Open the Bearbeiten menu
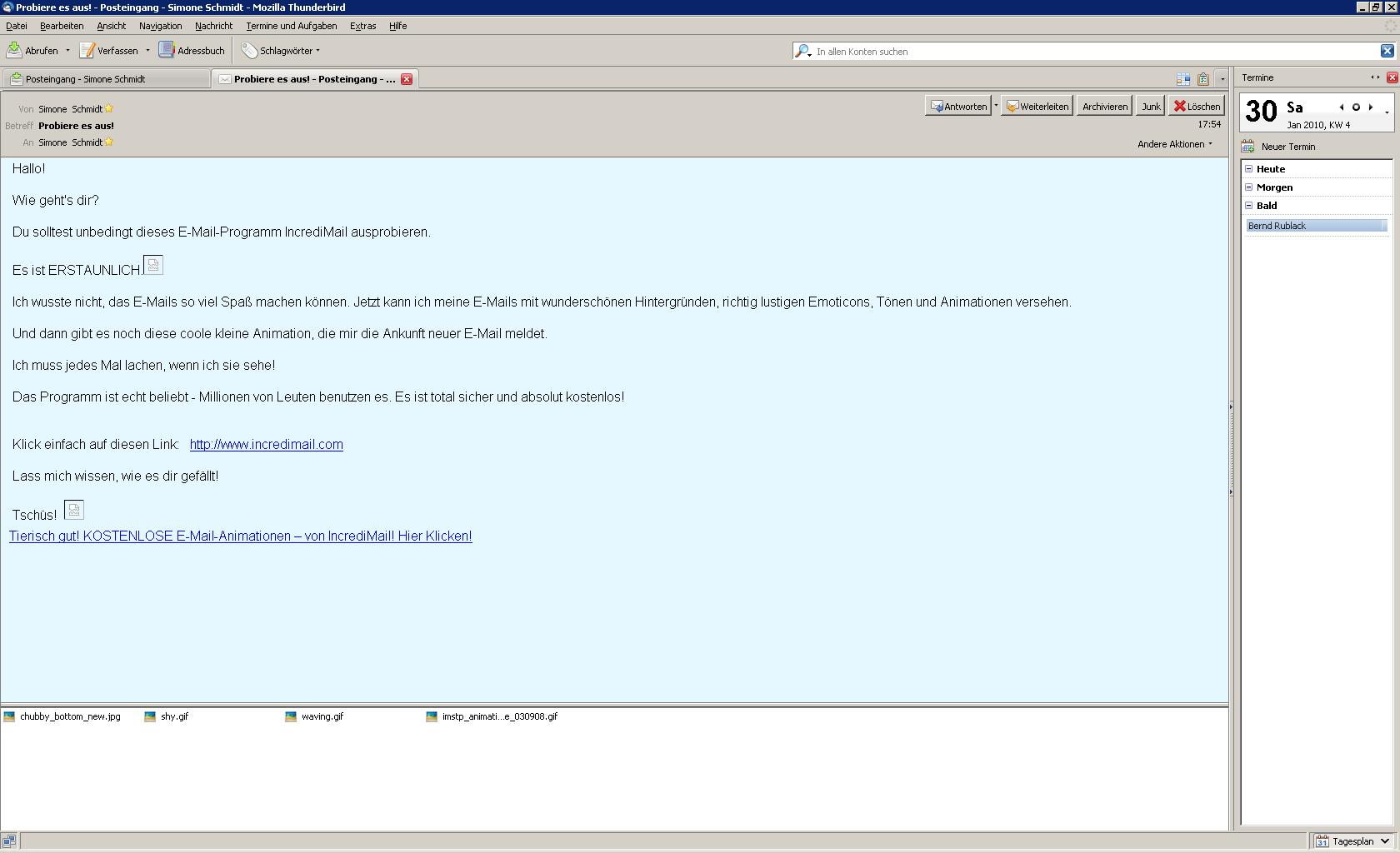 [x=62, y=26]
